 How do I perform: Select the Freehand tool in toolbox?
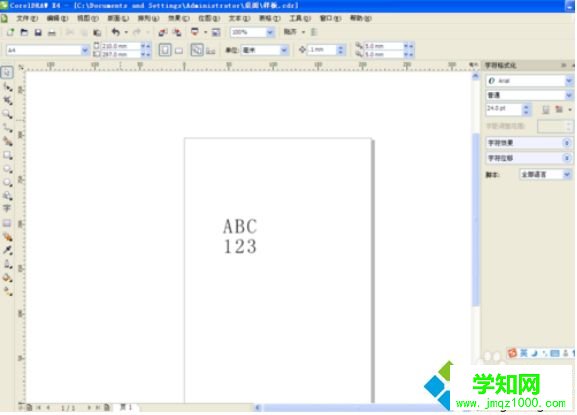click(7, 128)
